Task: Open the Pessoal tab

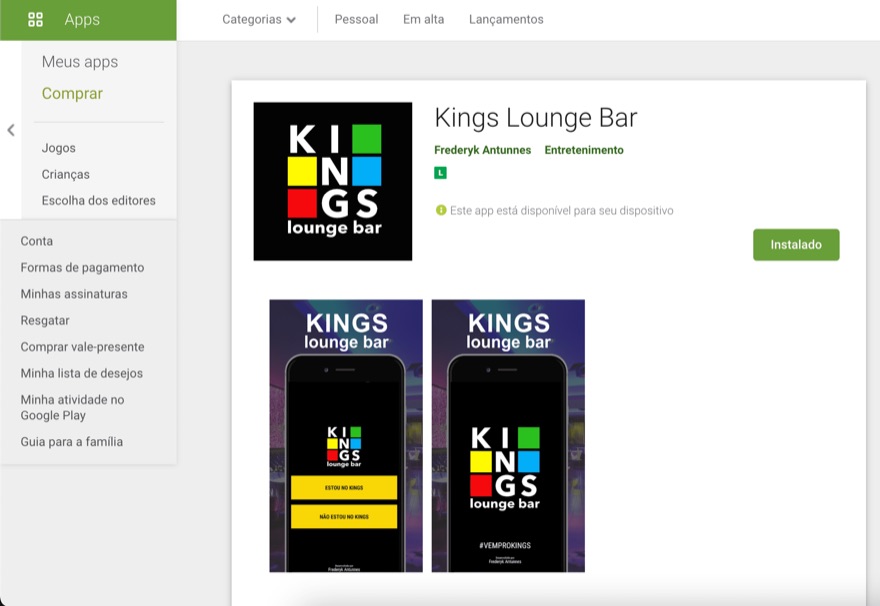Action: (356, 20)
